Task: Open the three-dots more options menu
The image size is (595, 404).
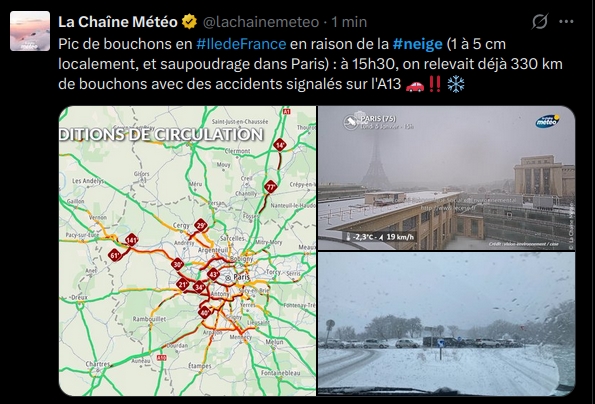Action: (566, 22)
